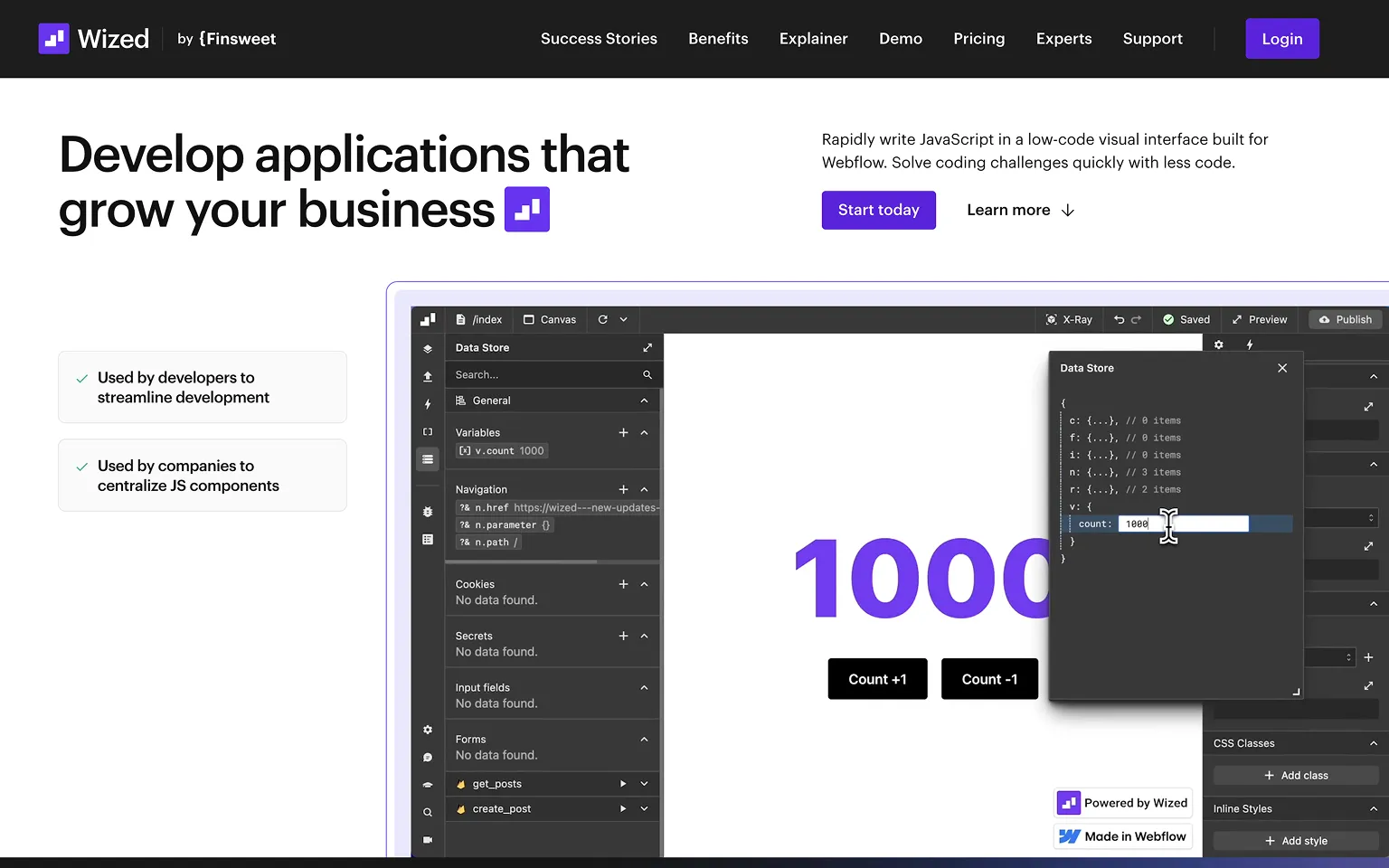Open the chat bubble icon in the sidebar
Image resolution: width=1389 pixels, height=868 pixels.
click(428, 758)
